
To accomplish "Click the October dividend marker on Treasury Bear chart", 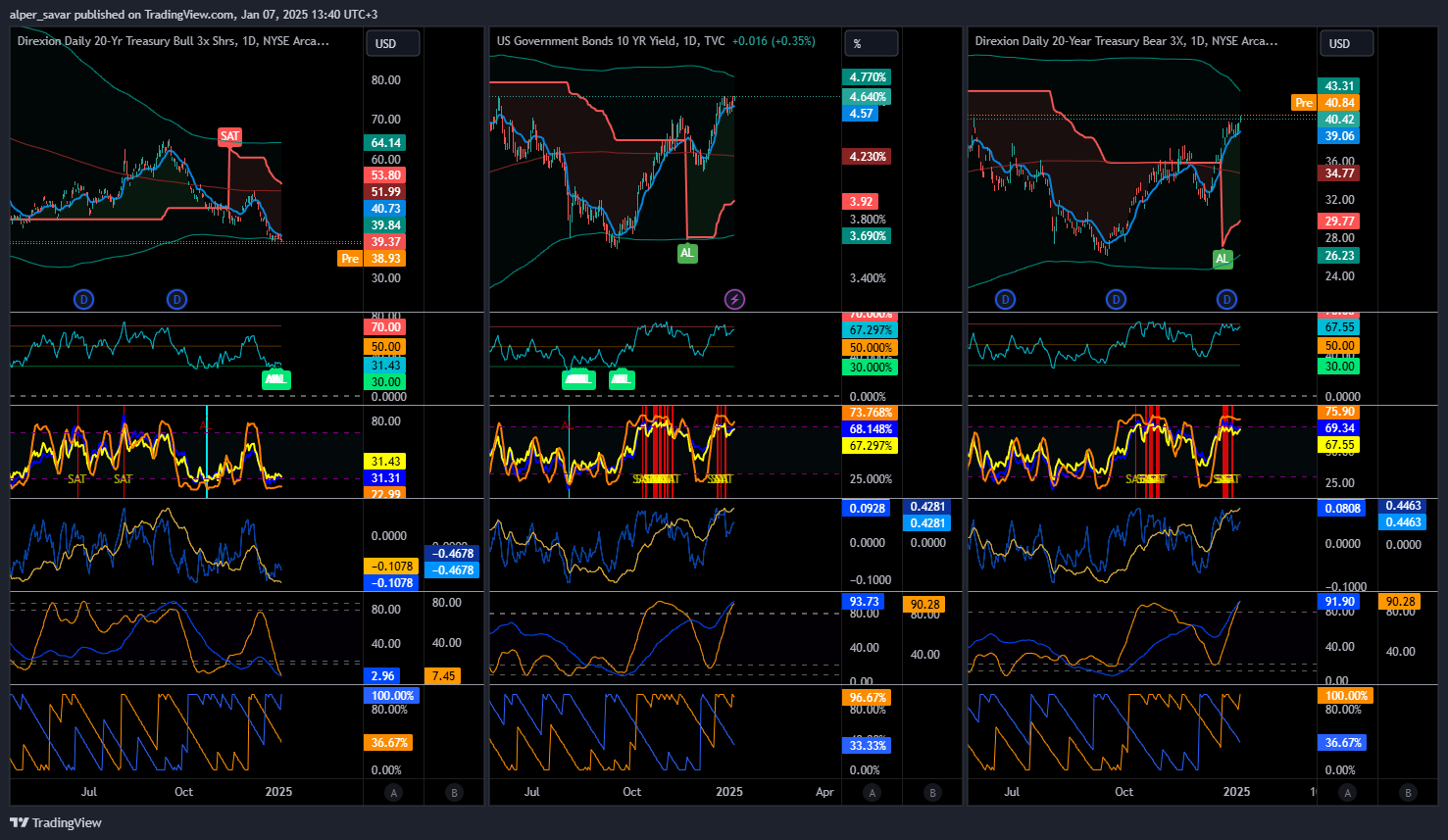I will (1116, 299).
